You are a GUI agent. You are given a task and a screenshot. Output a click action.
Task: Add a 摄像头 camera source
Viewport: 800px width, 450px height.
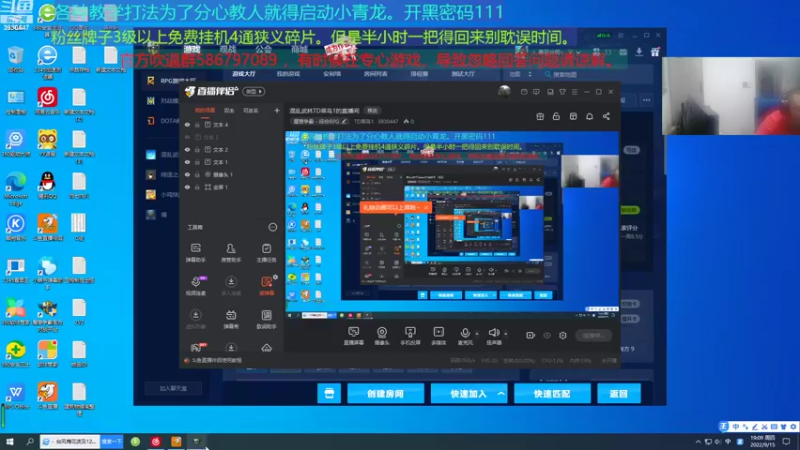[x=382, y=336]
